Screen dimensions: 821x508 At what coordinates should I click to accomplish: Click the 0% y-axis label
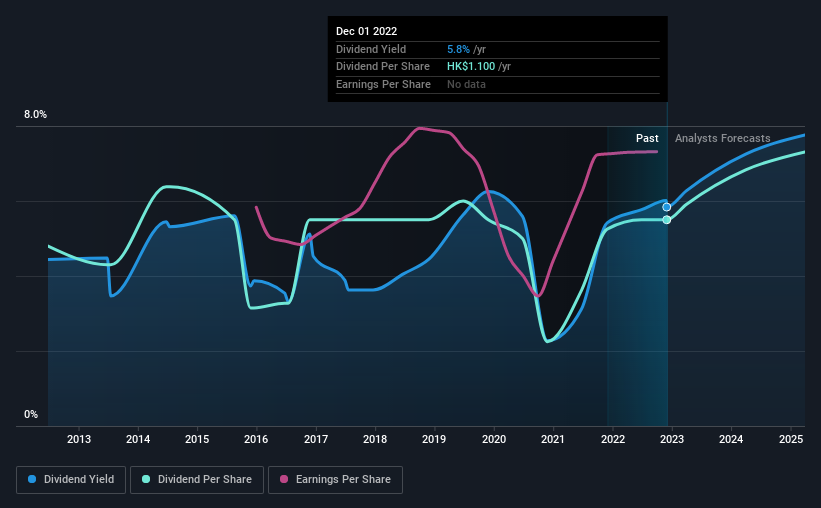pos(31,415)
